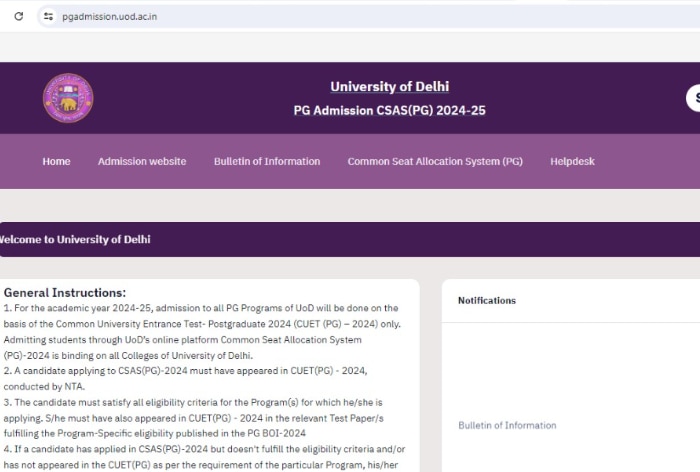Open the Helpdesk menu item
Viewport: 700px width, 472px height.
coord(572,161)
